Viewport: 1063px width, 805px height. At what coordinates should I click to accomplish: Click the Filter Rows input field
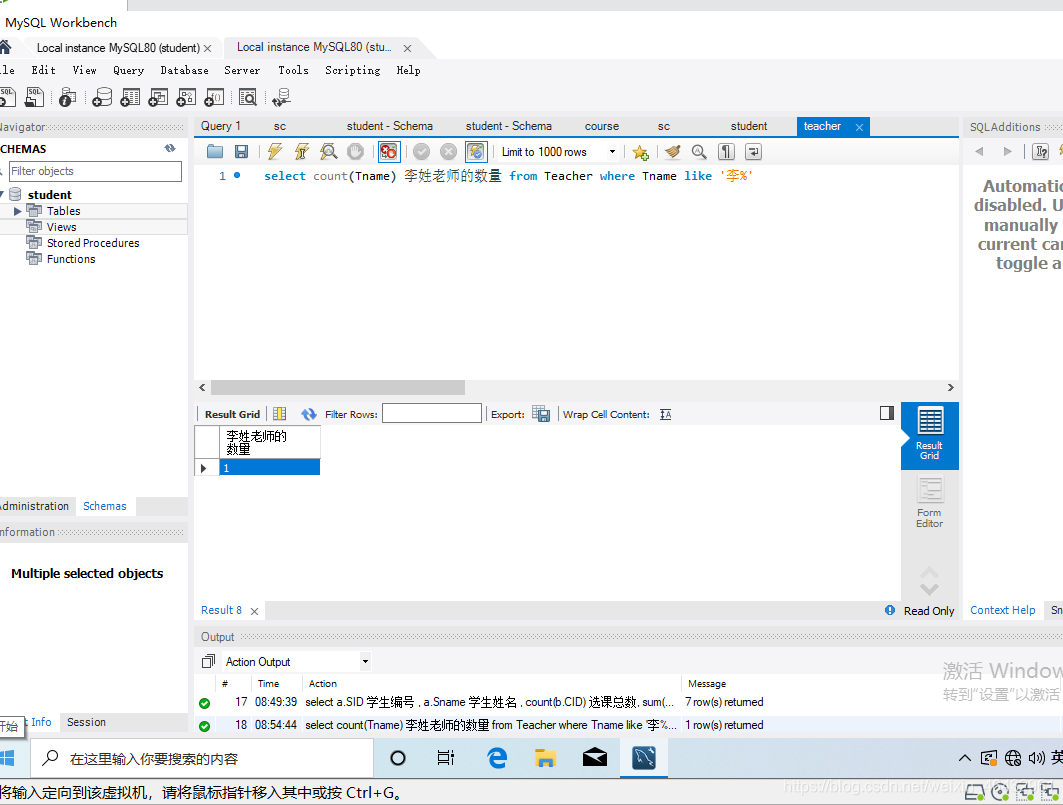(x=432, y=413)
